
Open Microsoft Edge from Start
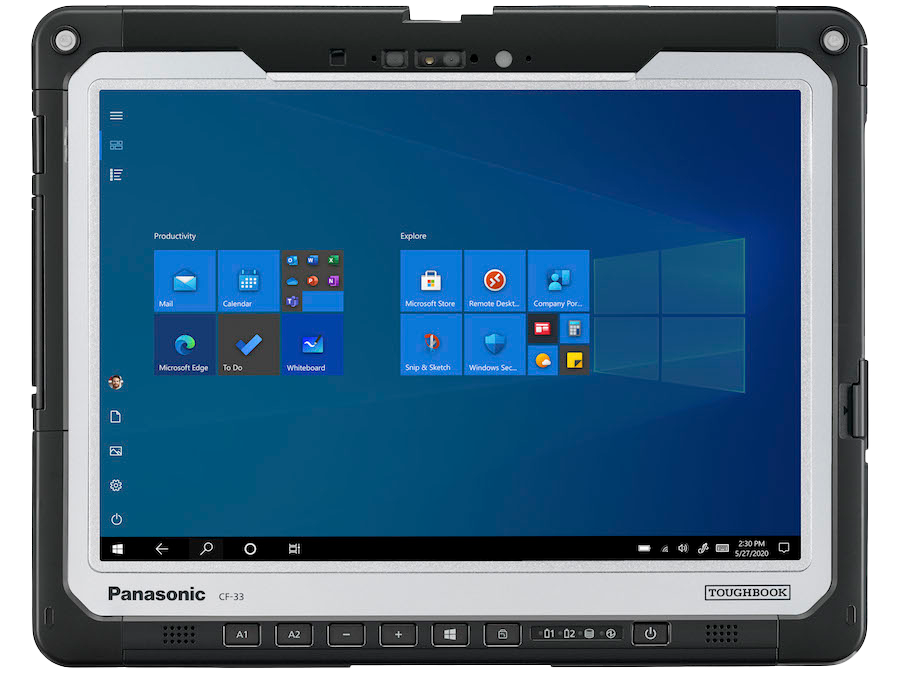coord(185,345)
